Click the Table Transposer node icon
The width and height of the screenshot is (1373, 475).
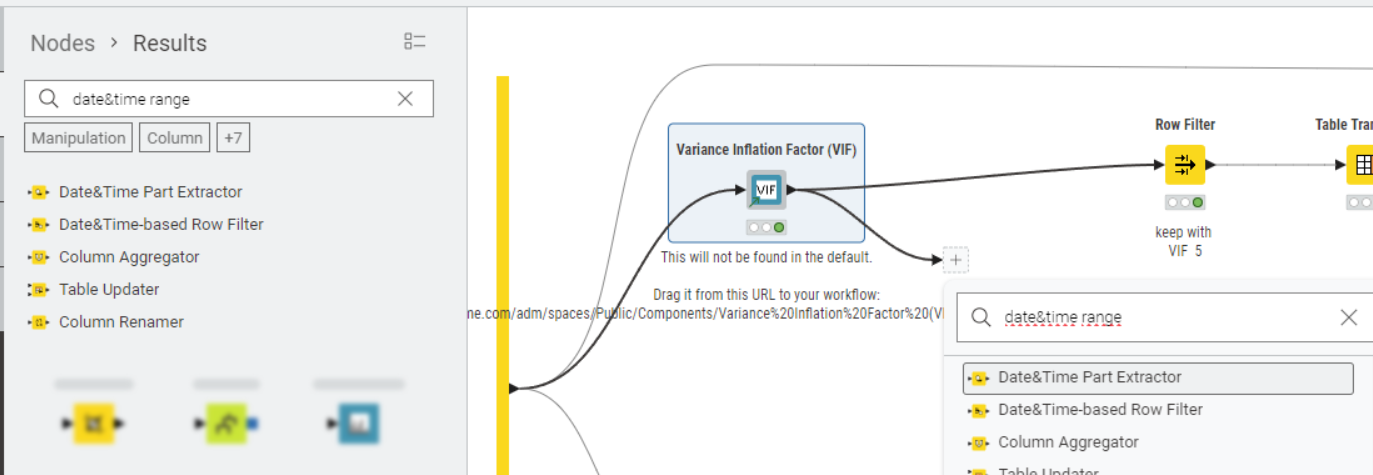click(x=1362, y=166)
